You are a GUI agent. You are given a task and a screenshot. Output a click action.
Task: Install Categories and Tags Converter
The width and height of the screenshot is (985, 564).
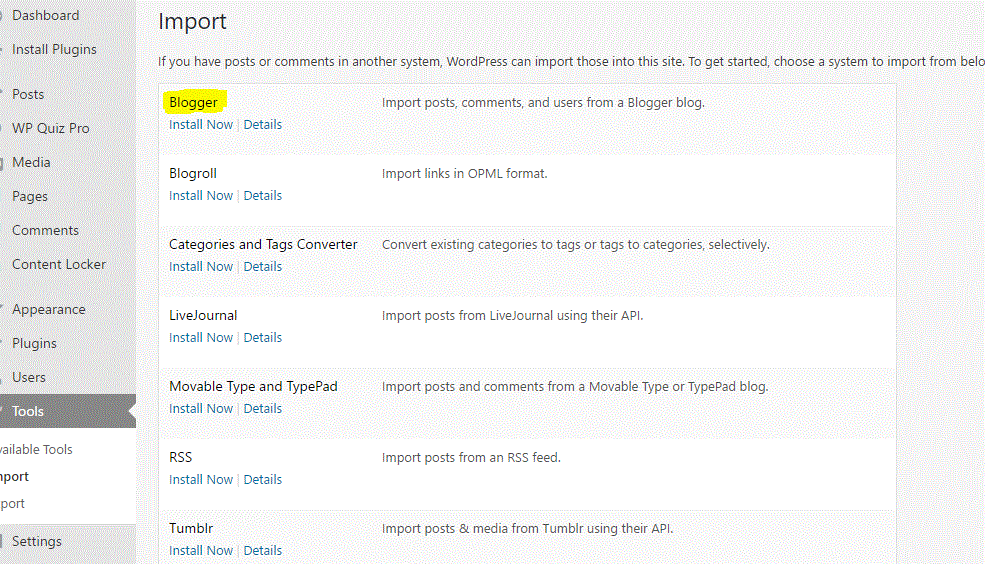click(x=201, y=266)
